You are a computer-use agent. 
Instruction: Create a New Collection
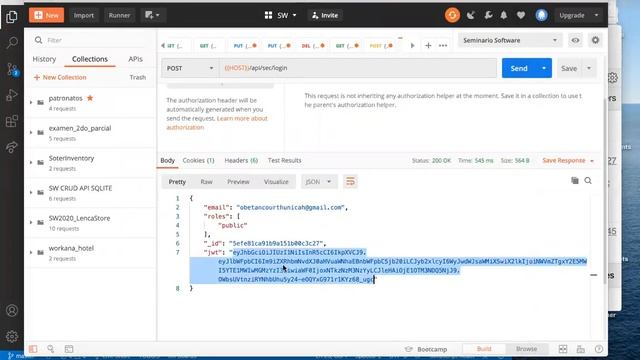coord(60,77)
